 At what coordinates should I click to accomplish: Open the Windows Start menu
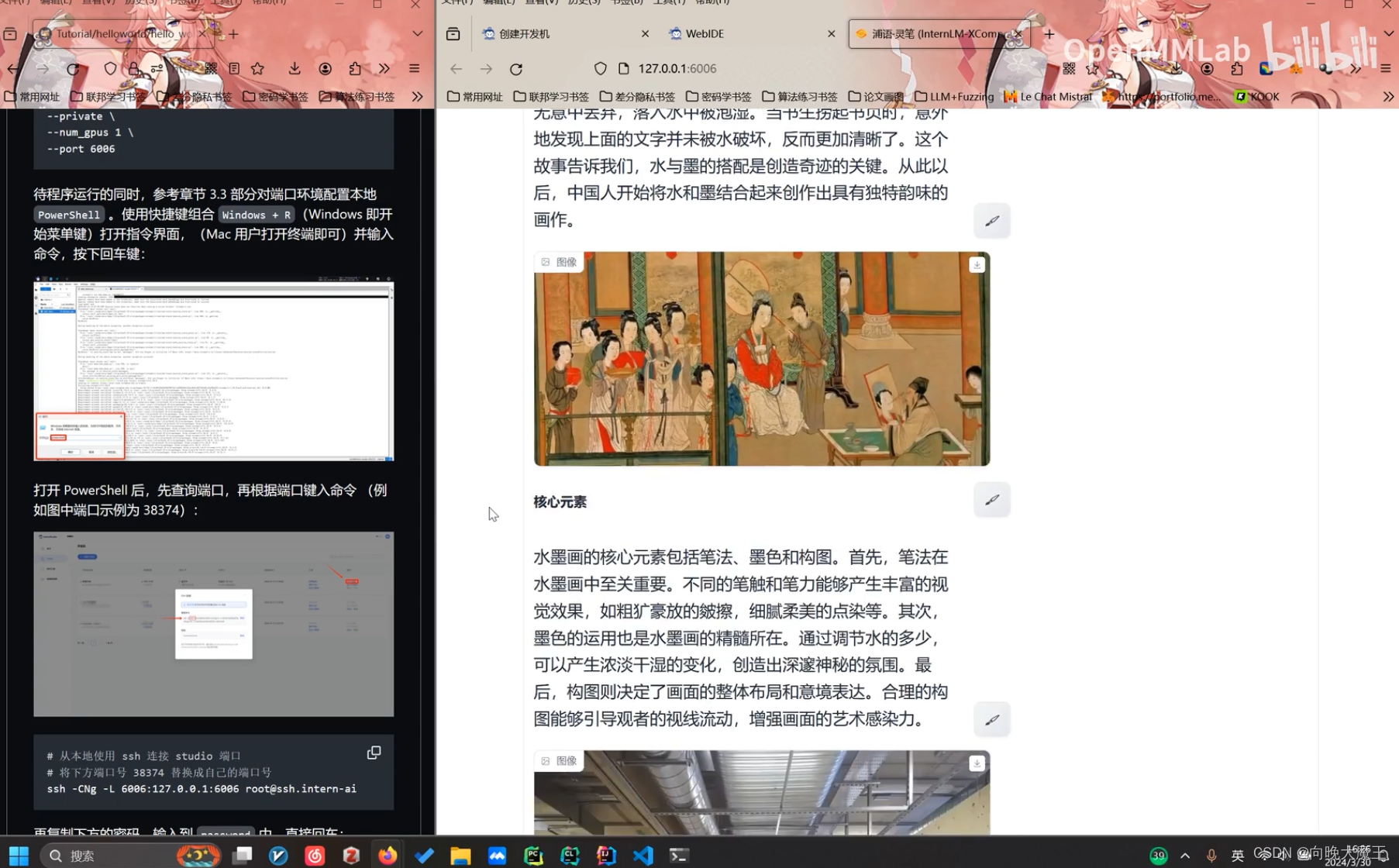[x=19, y=855]
